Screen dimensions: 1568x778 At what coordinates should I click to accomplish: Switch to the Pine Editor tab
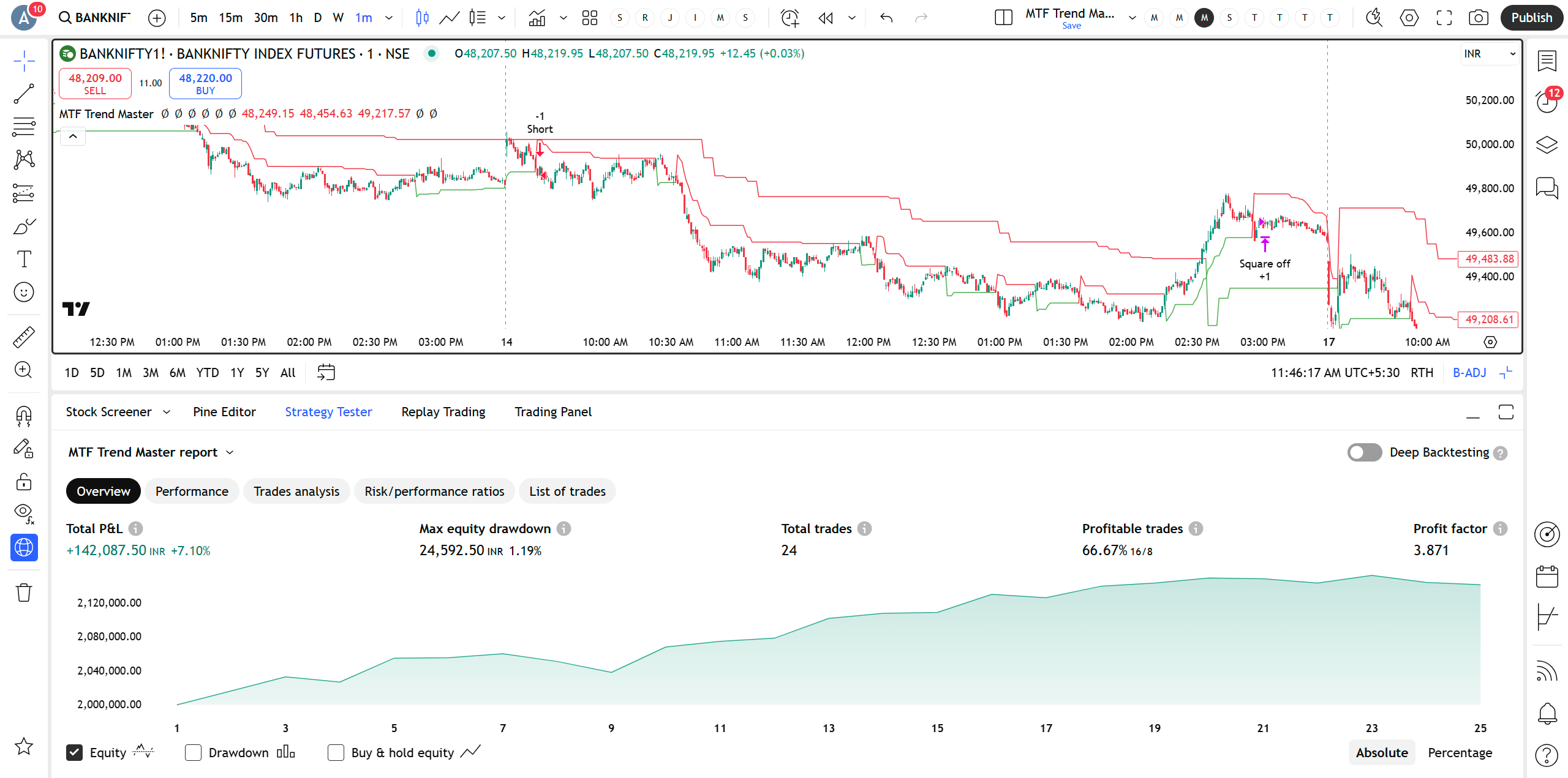pyautogui.click(x=224, y=412)
